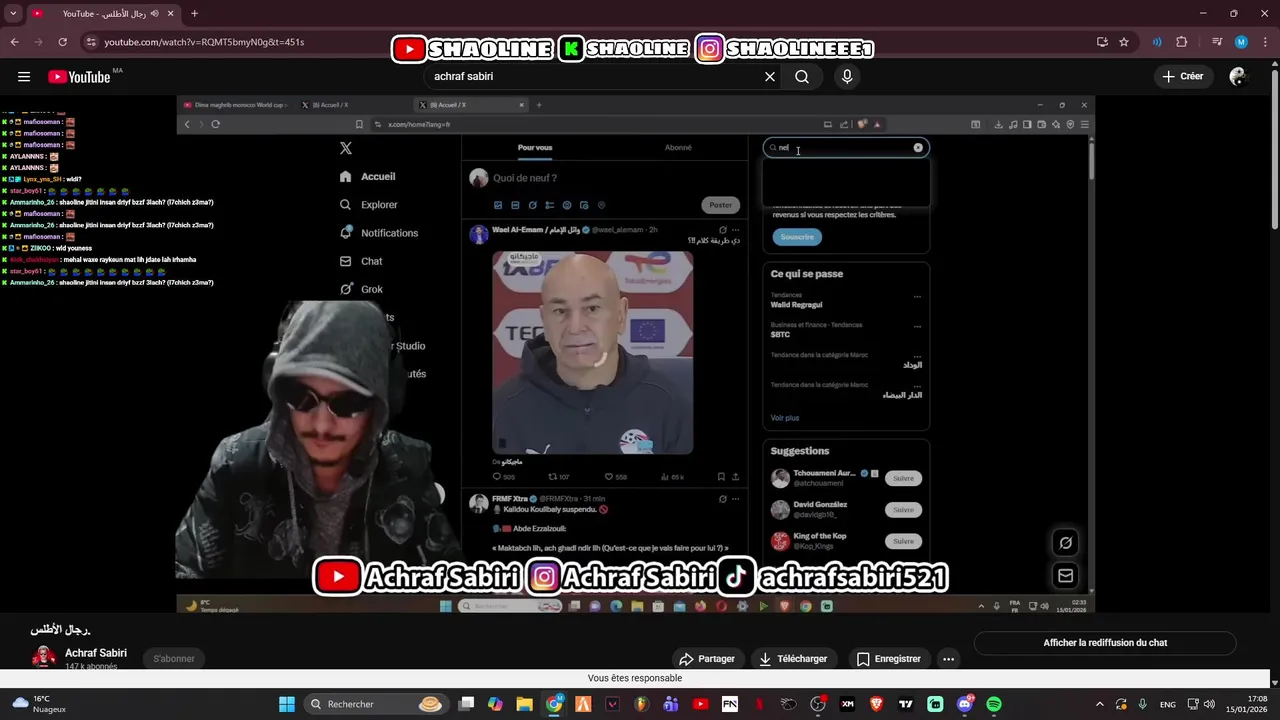Viewport: 1280px width, 720px height.
Task: Switch to Chrome on the taskbar
Action: point(554,704)
